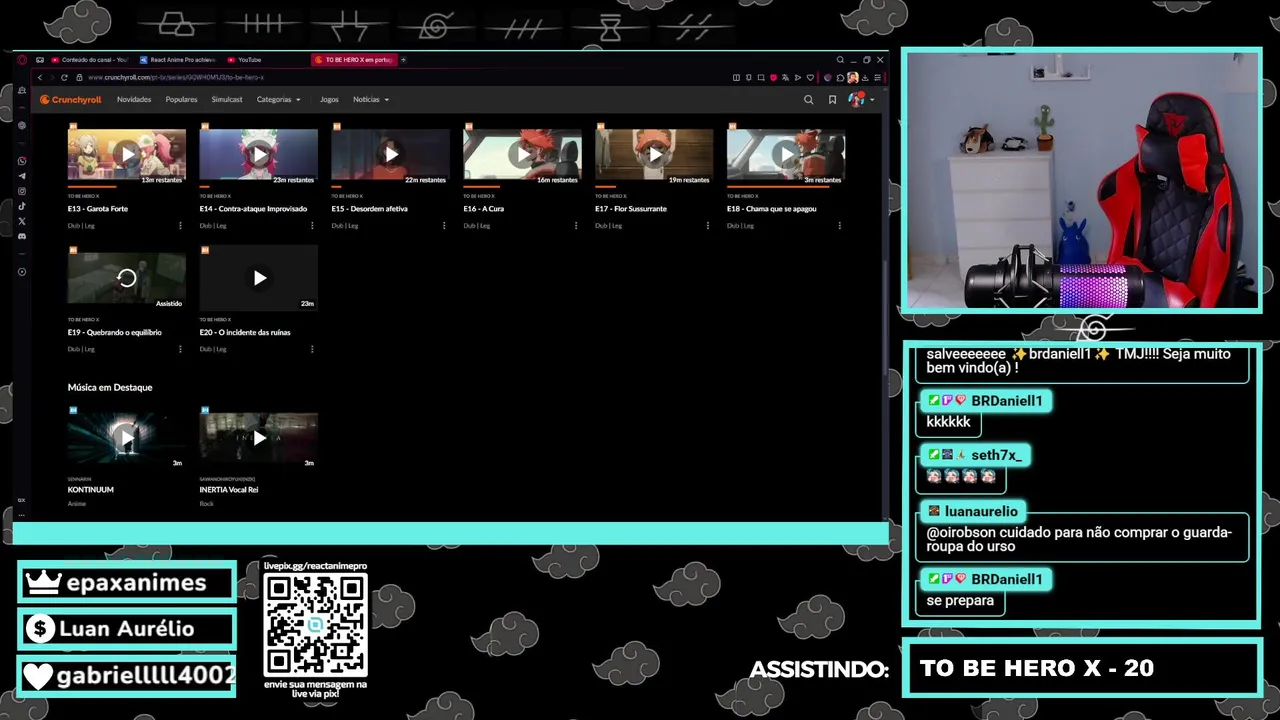Open Discord in the Opera sidebar
The image size is (1280, 720).
coord(22,236)
